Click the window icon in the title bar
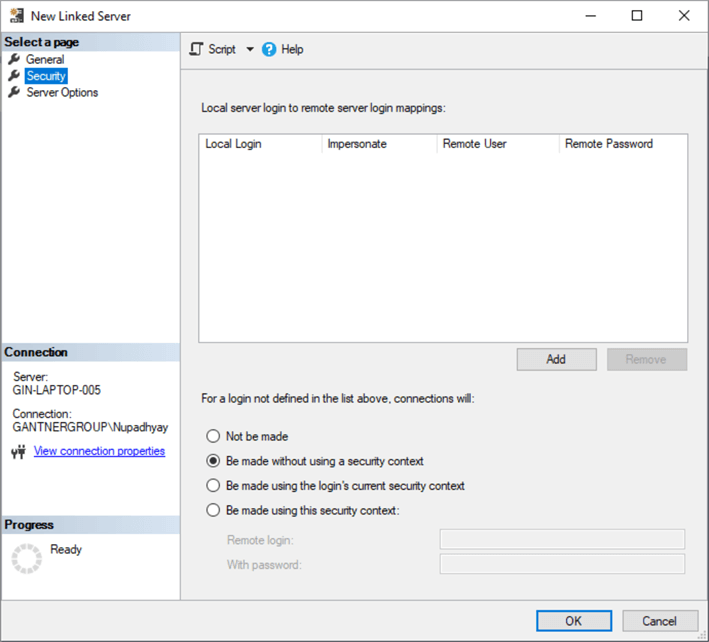The height and width of the screenshot is (642, 709). 15,16
